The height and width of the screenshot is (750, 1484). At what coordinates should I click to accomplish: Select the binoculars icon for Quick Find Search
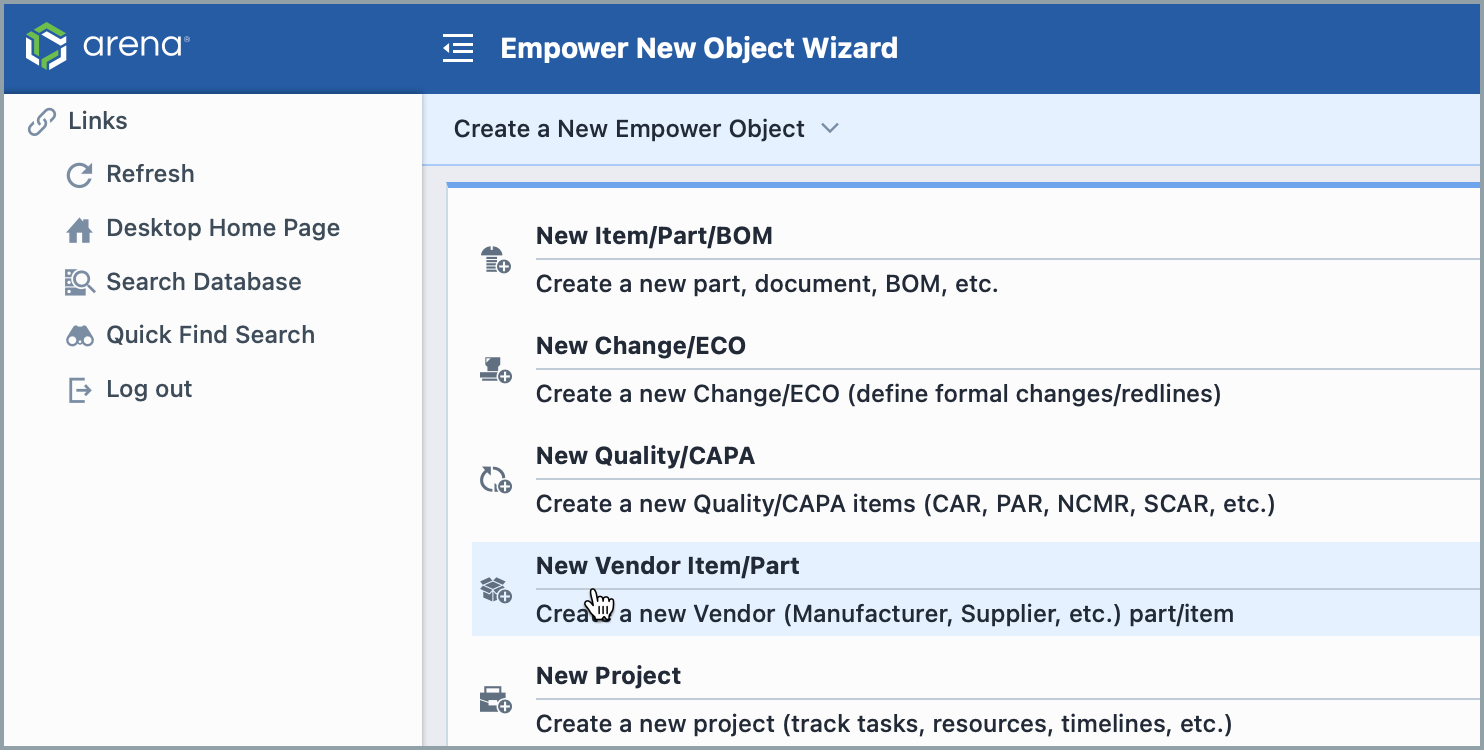[79, 334]
